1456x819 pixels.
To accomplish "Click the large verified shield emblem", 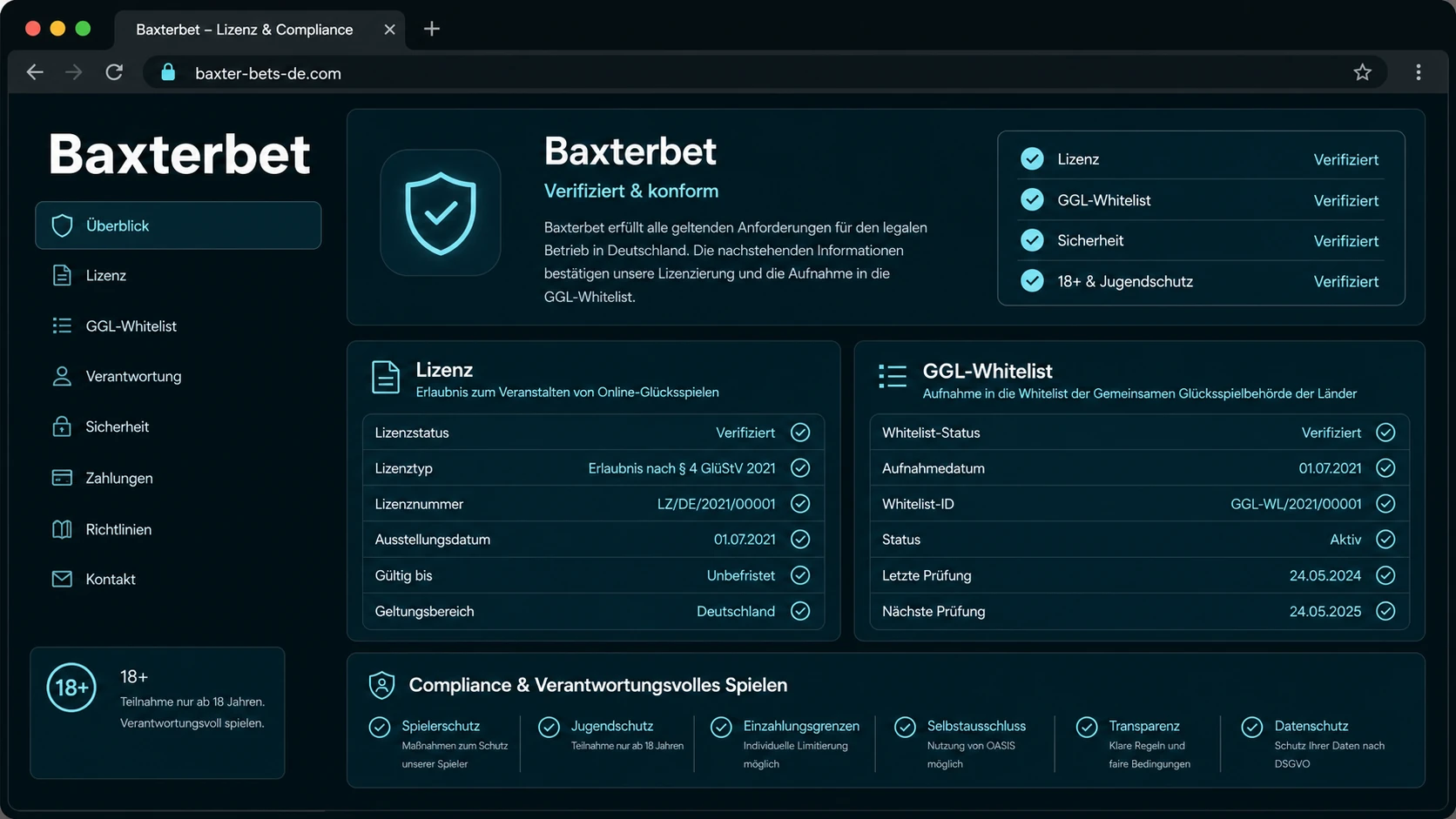I will [441, 212].
